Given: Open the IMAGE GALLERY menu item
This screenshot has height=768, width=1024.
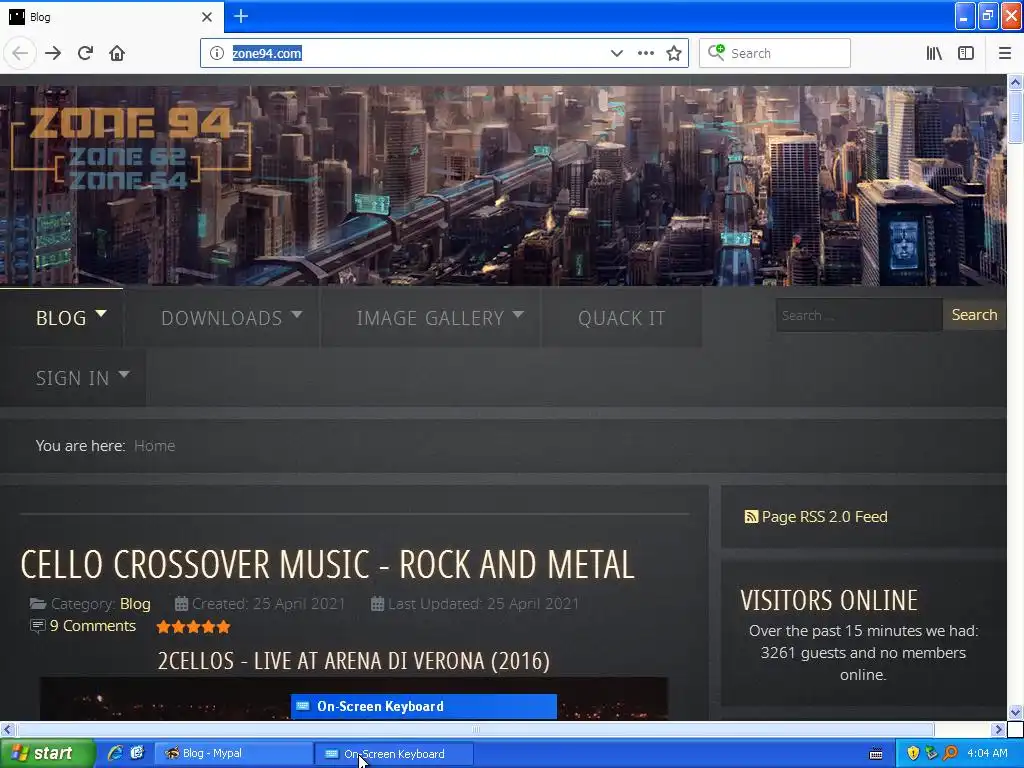Looking at the screenshot, I should 430,318.
